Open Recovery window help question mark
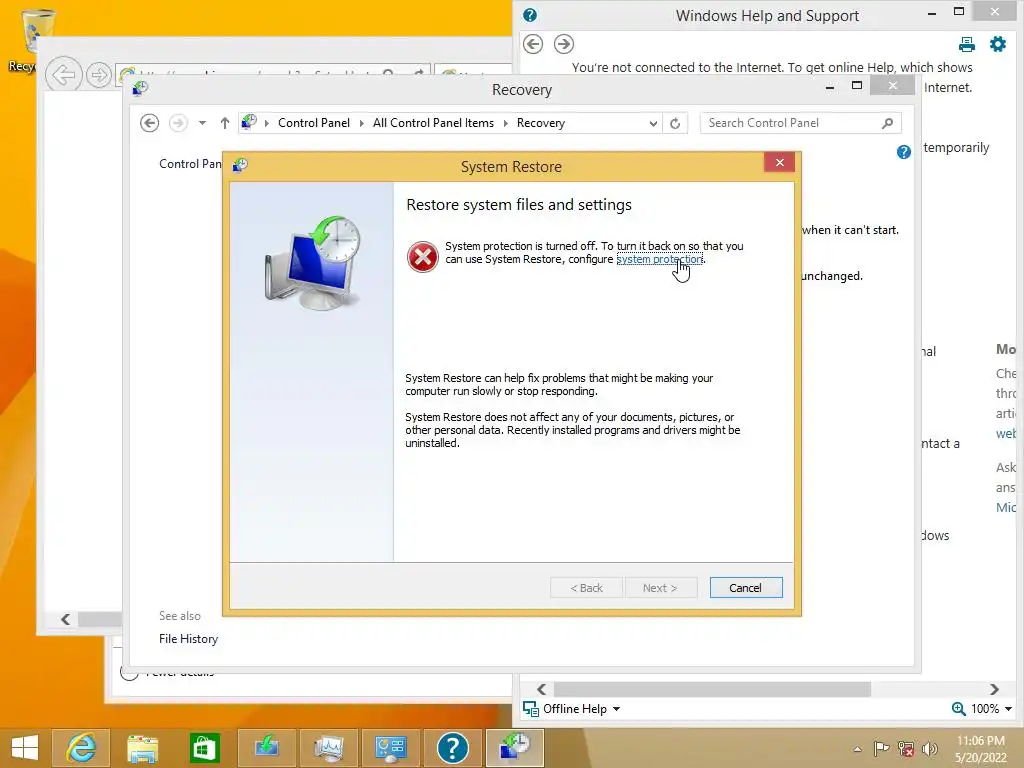The image size is (1024, 768). (x=904, y=152)
